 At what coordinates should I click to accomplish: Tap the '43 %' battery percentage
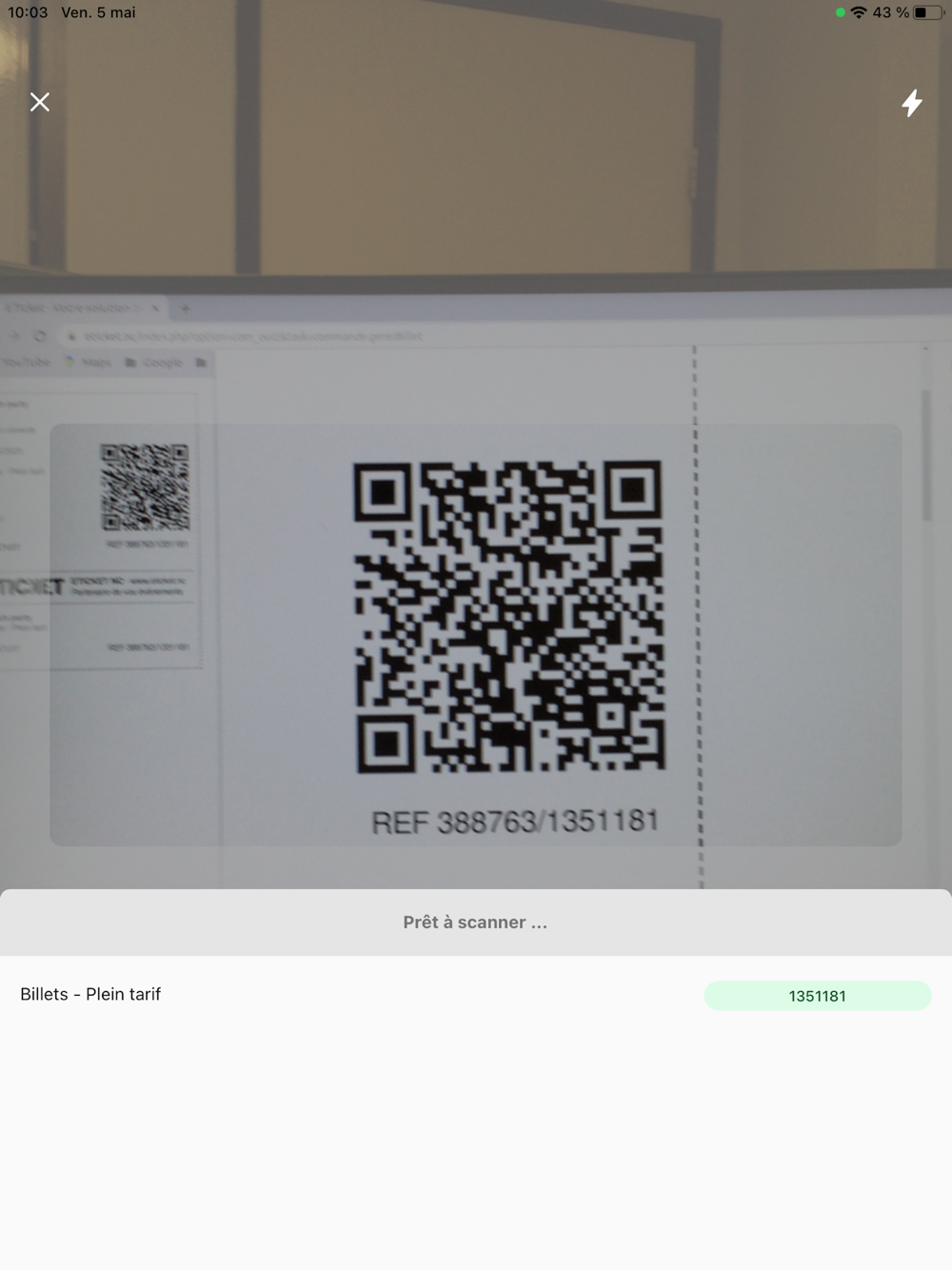tap(890, 12)
